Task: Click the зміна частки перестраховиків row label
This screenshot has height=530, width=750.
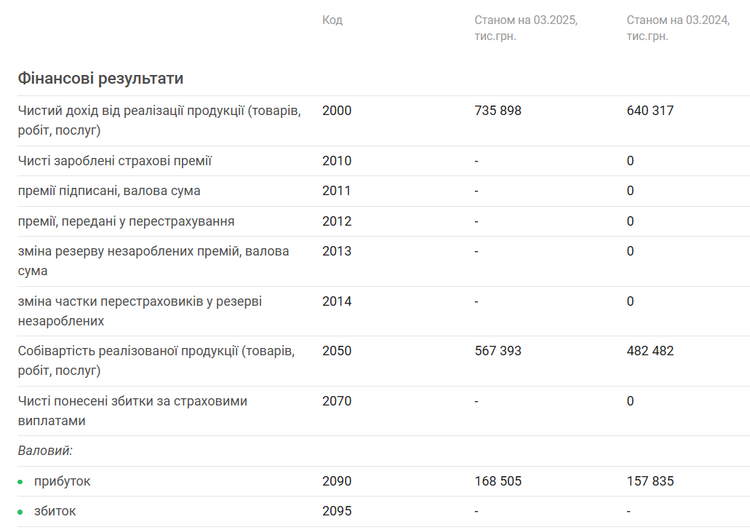Action: (x=140, y=311)
